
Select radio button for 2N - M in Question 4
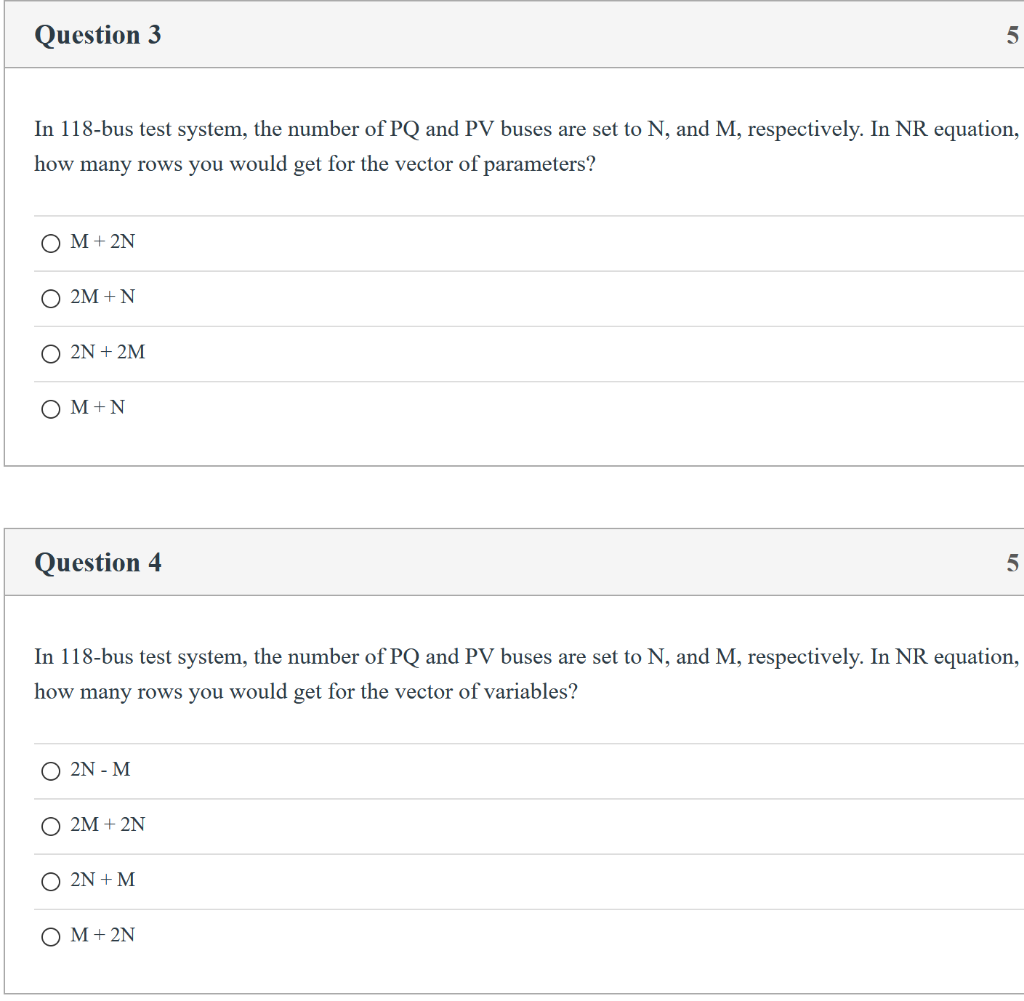[x=50, y=771]
